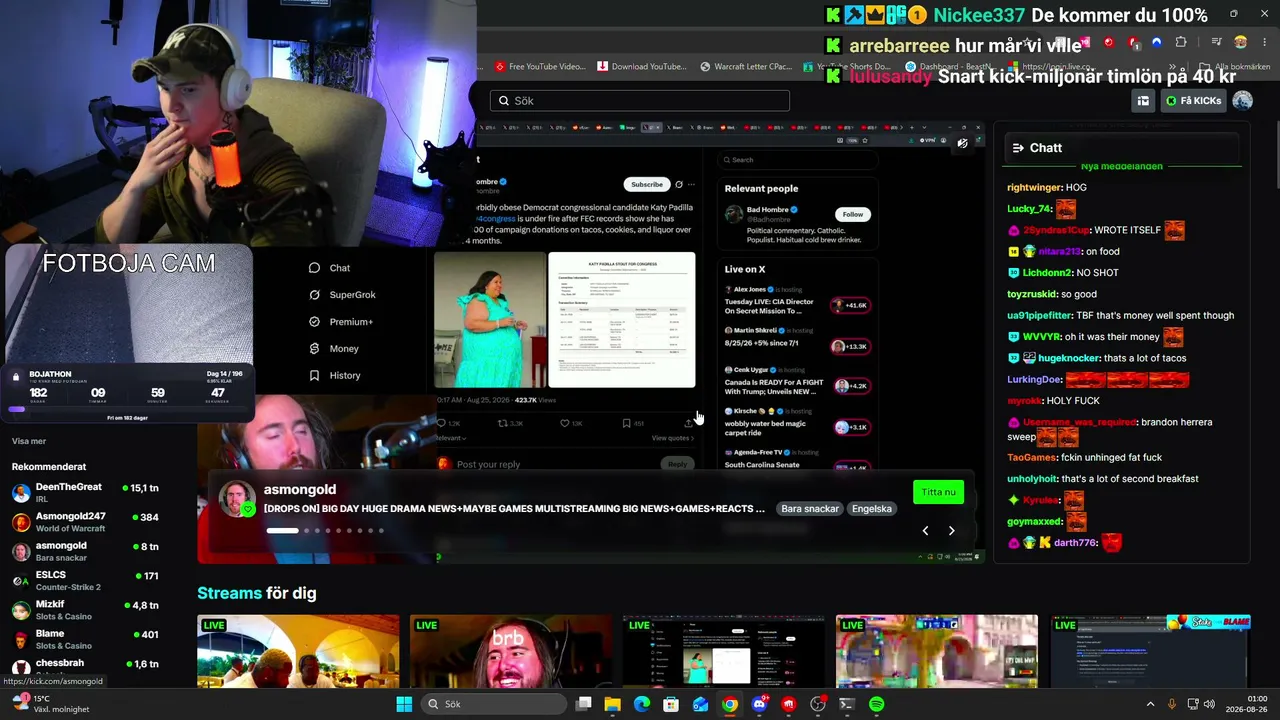Open the first live stream thumbnail under Streams för dig

tap(298, 652)
